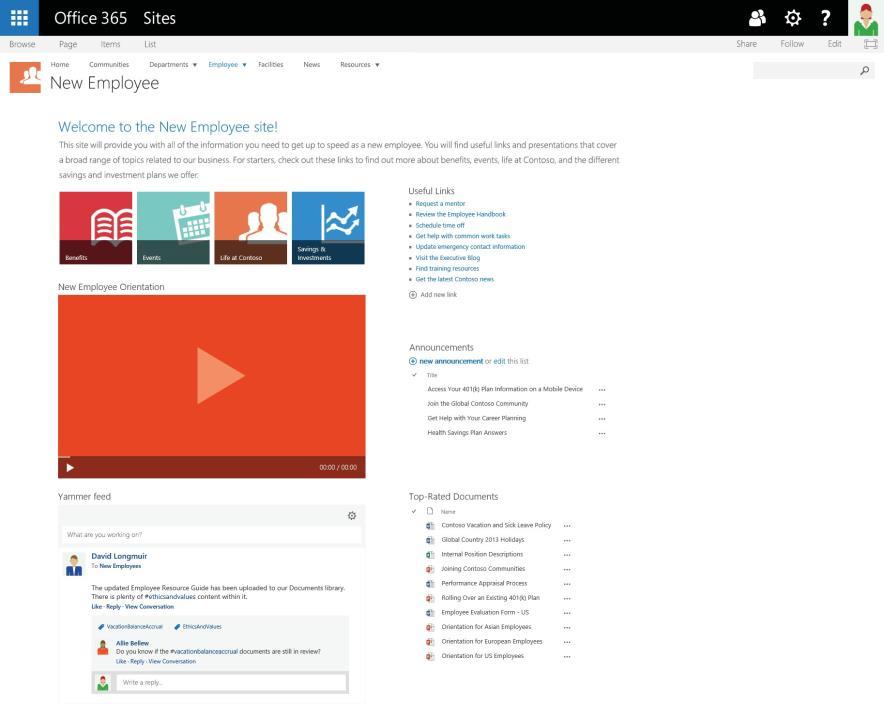Click the Write a reply field
The width and height of the screenshot is (884, 704).
231,683
